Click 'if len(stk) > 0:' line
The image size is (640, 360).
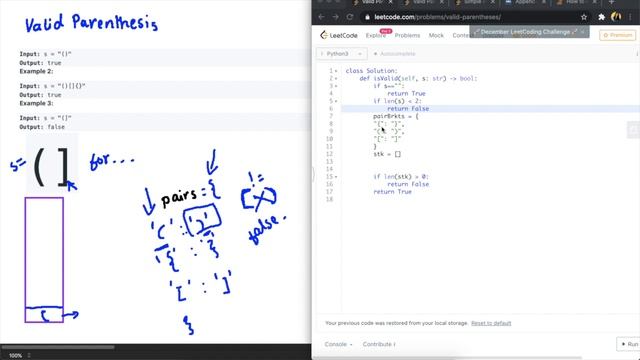[x=401, y=177]
